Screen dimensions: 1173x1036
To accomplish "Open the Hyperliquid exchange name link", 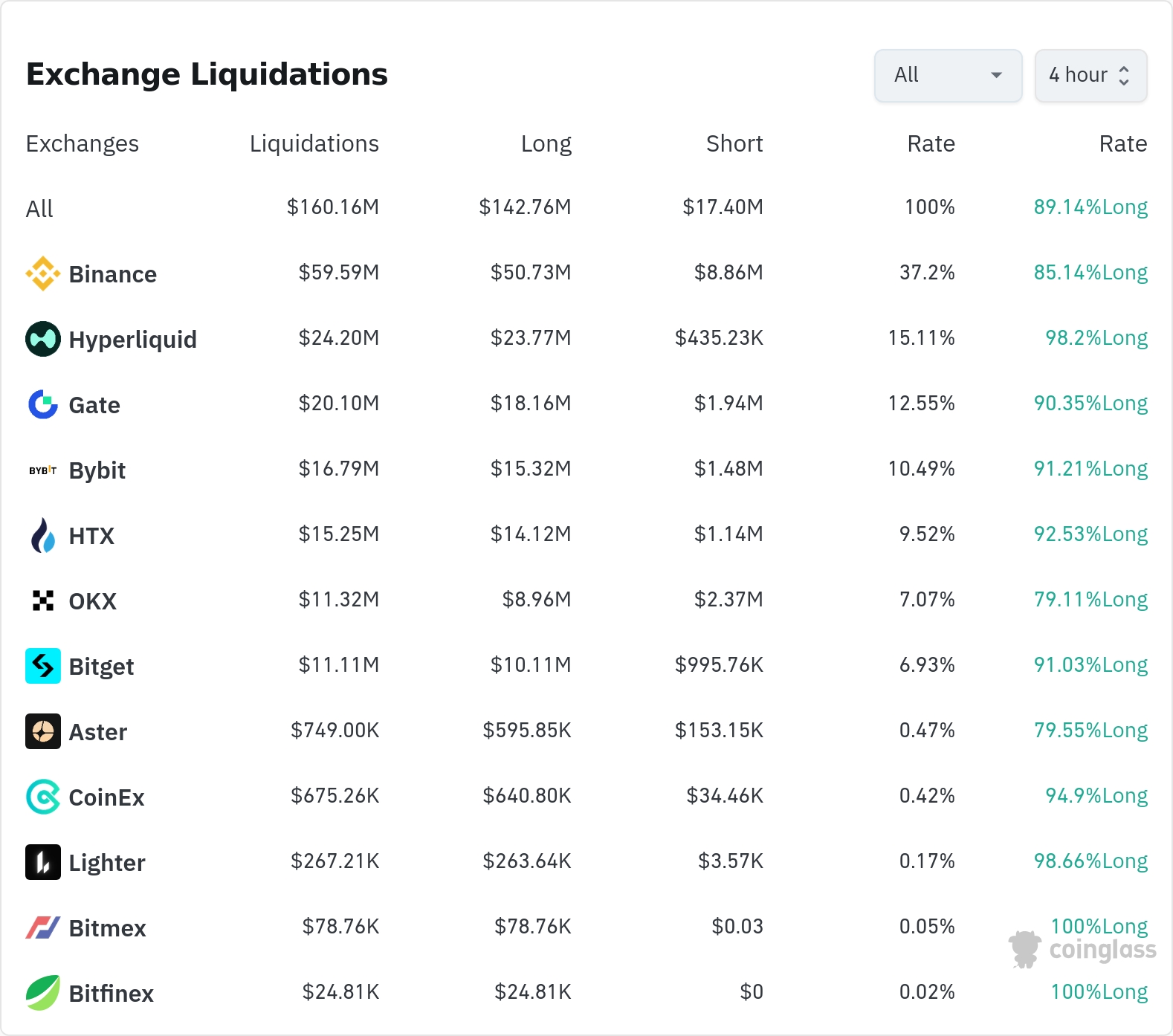I will point(133,340).
